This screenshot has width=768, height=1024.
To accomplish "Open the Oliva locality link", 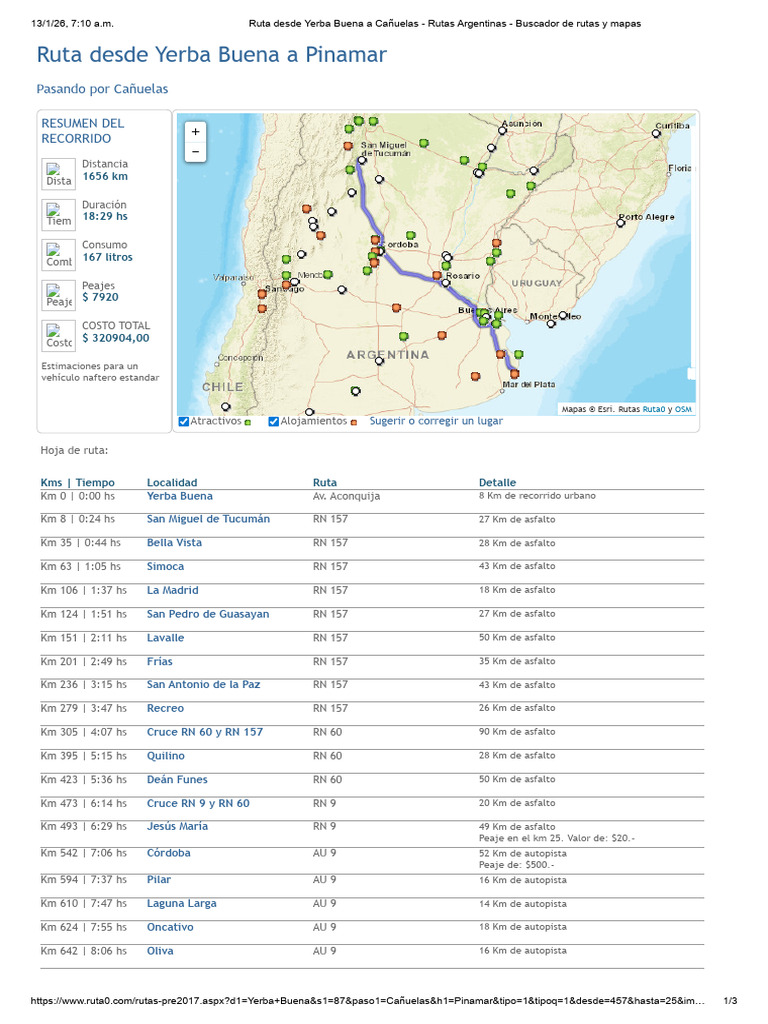I will pos(160,952).
